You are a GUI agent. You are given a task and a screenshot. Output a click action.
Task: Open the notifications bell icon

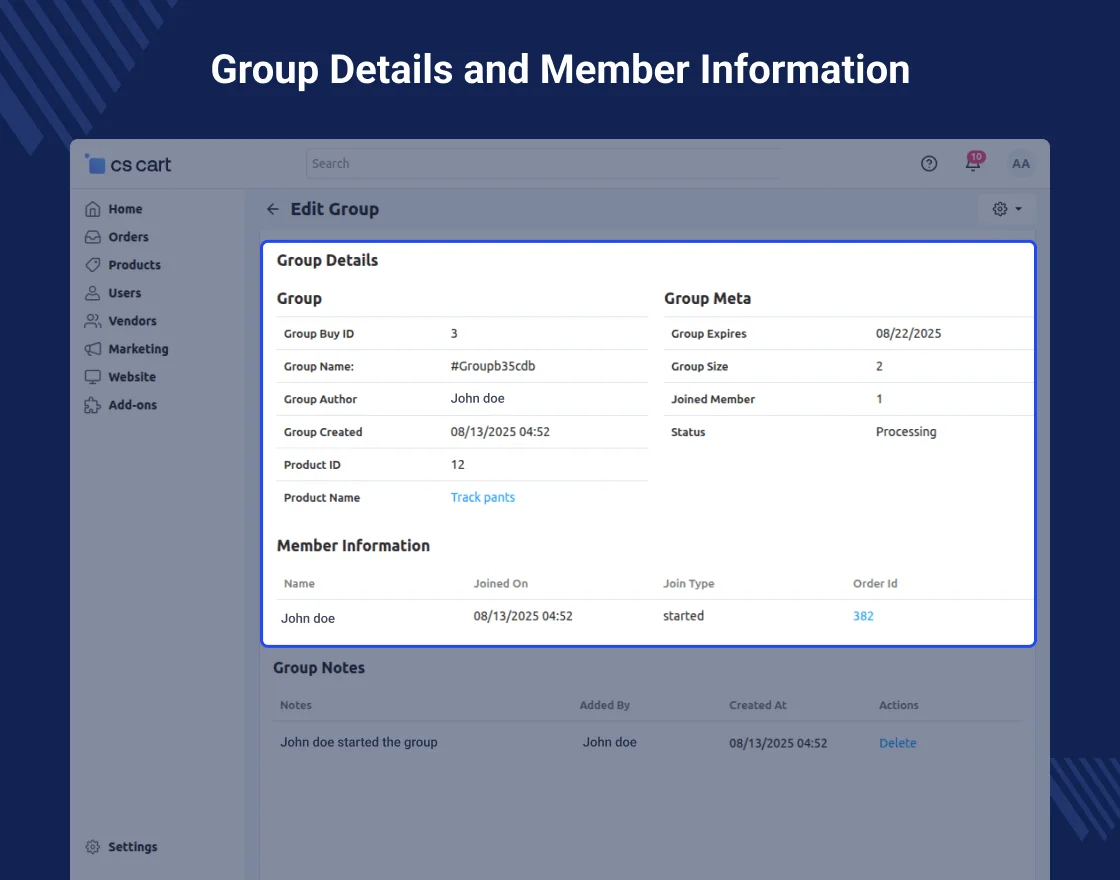(972, 163)
